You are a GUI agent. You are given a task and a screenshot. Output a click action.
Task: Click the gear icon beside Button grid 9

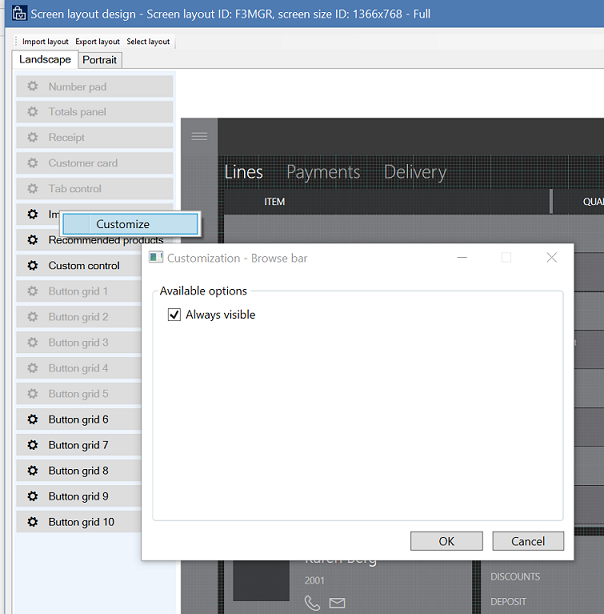pos(33,496)
